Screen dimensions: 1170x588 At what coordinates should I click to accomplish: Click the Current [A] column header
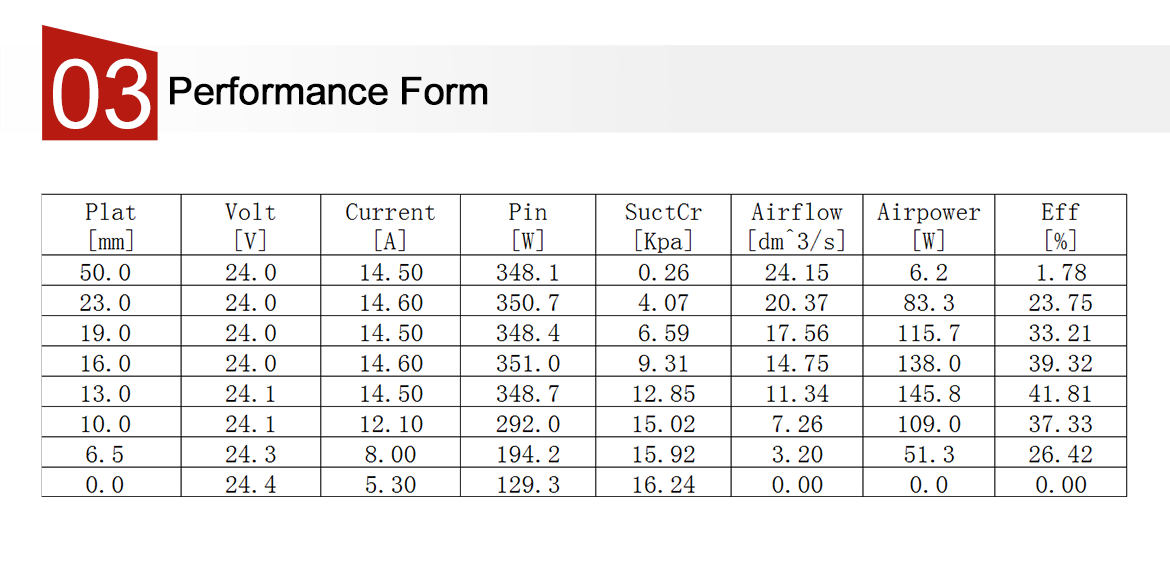click(x=390, y=226)
